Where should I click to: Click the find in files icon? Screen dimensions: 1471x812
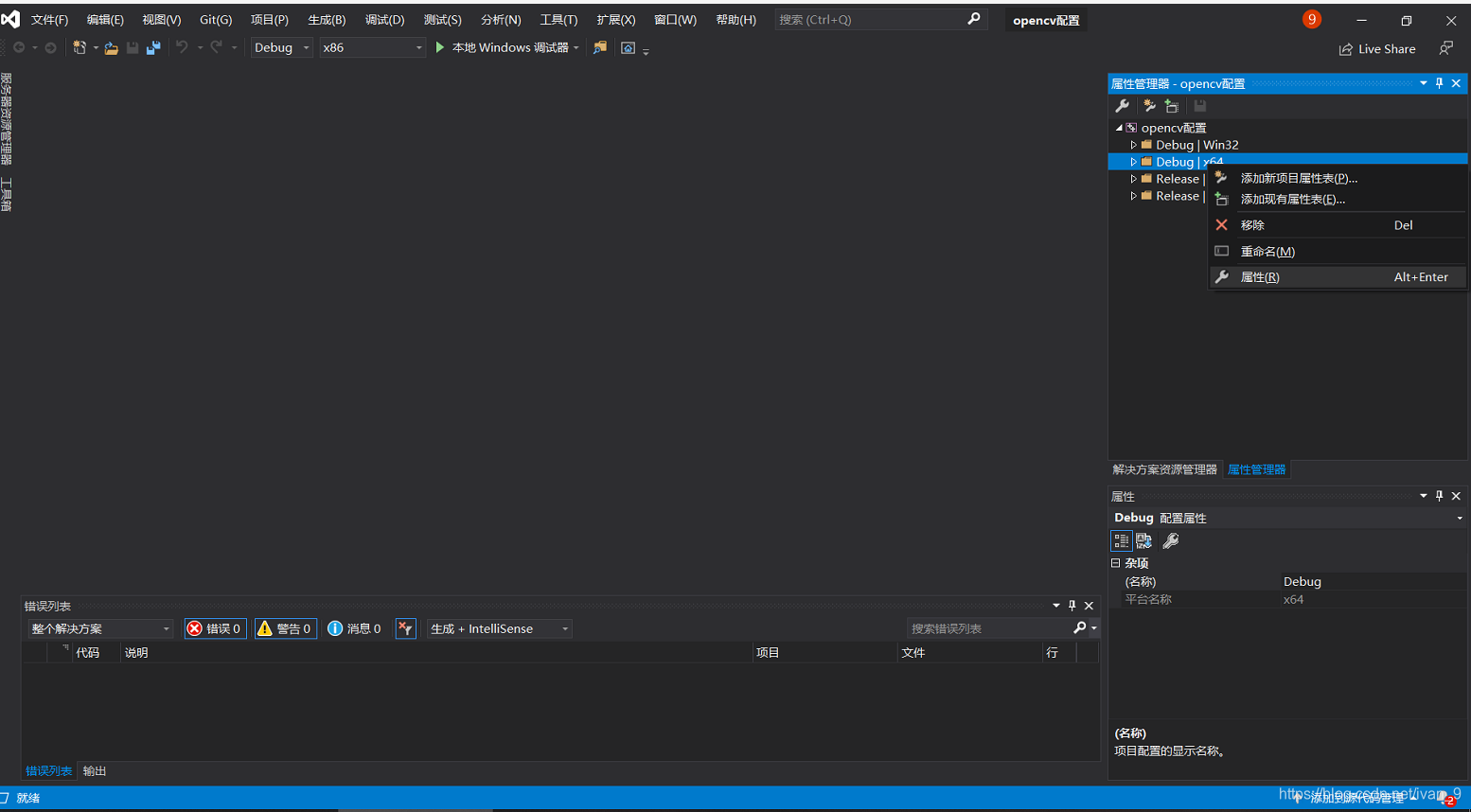coord(599,47)
